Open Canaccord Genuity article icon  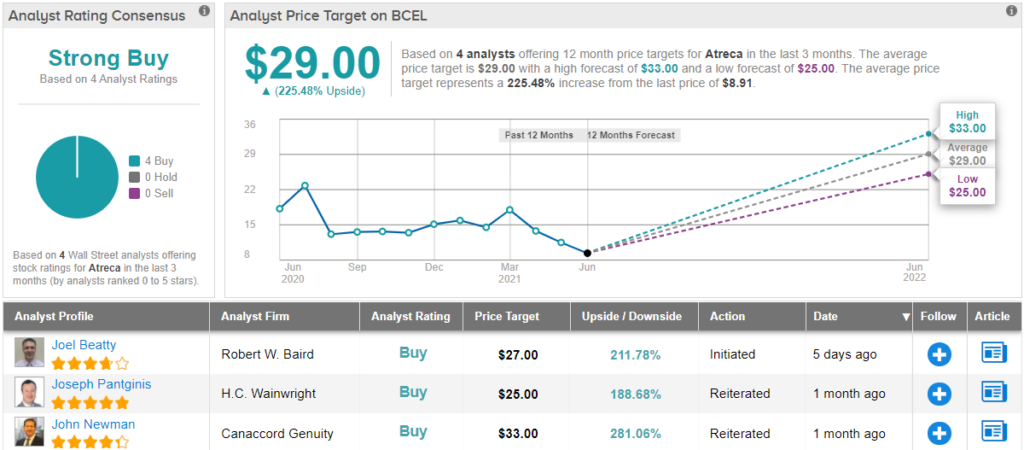click(x=994, y=433)
